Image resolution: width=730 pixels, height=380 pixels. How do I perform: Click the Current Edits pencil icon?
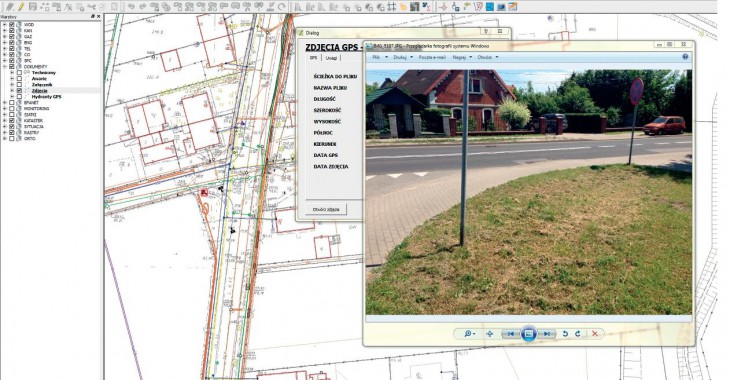[9, 7]
